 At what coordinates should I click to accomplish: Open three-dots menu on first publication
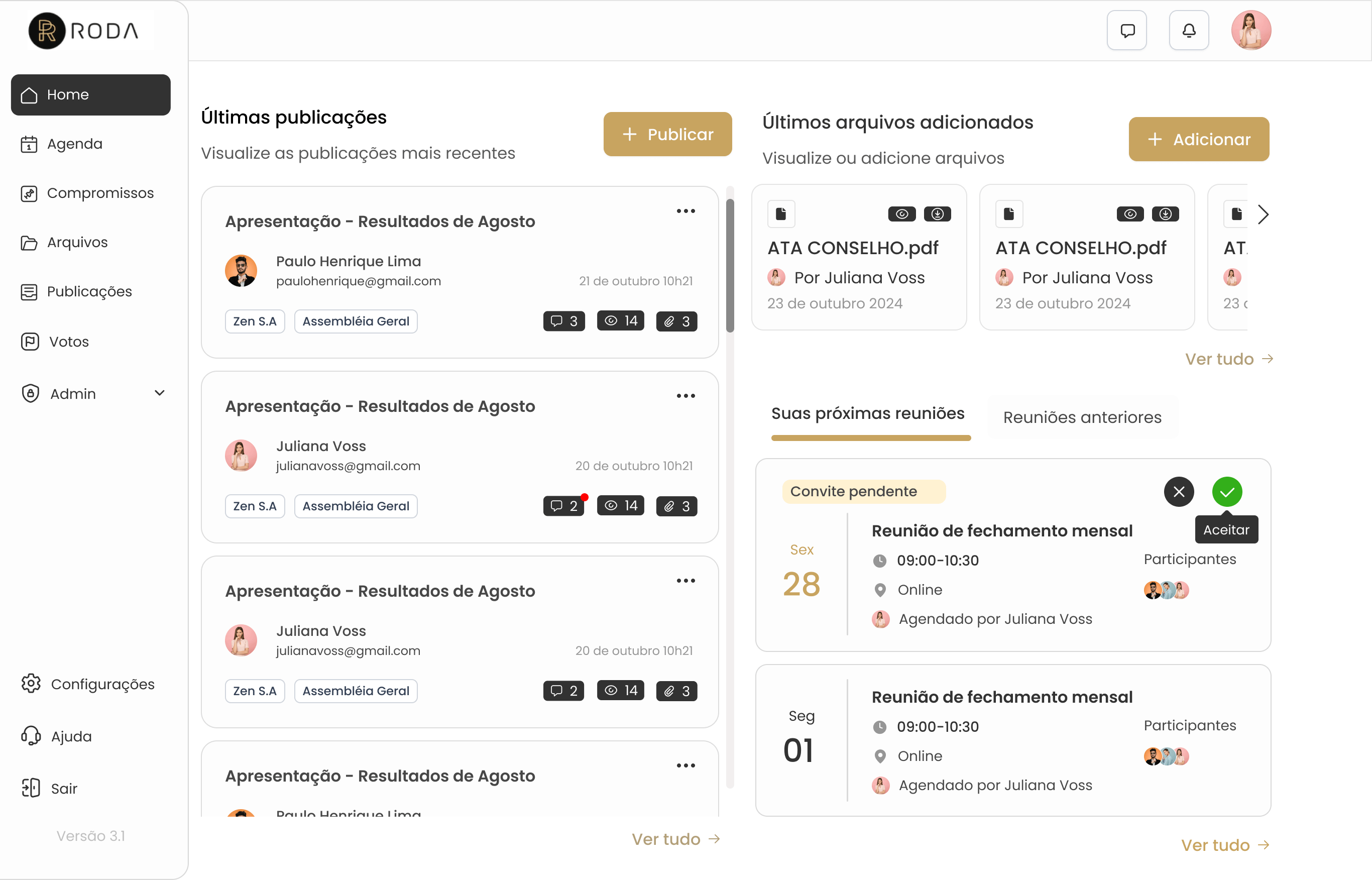click(x=685, y=211)
